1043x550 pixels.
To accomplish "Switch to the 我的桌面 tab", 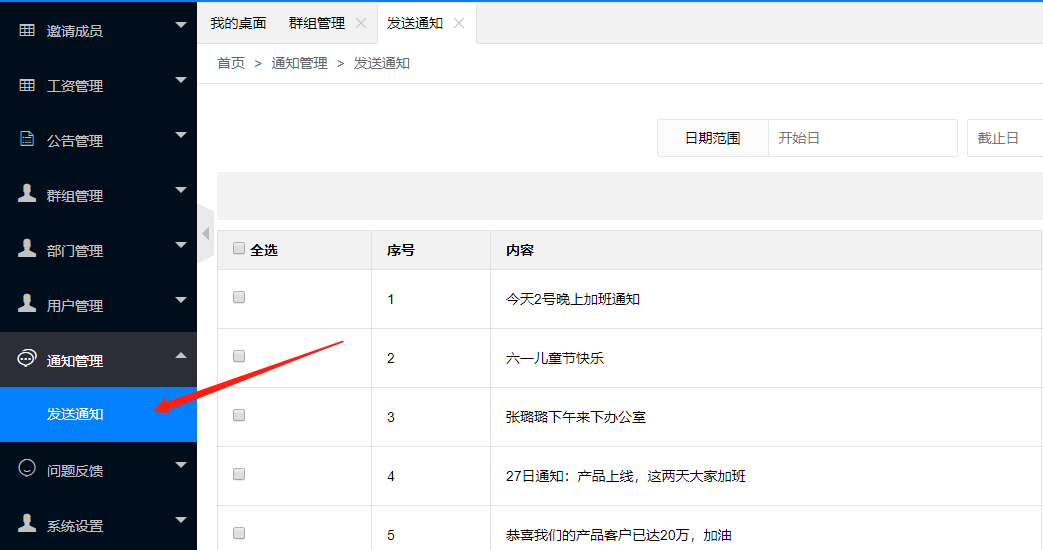I will [238, 23].
